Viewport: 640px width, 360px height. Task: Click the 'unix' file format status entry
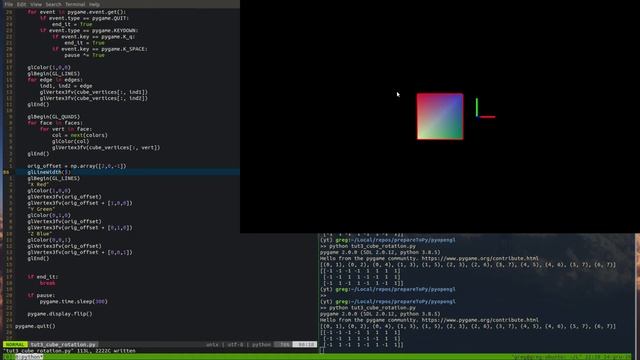coord(212,344)
